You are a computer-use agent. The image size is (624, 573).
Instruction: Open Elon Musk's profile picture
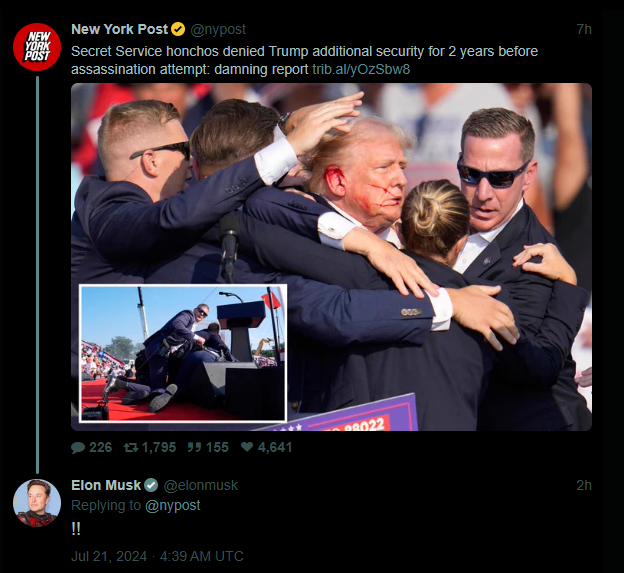point(37,503)
